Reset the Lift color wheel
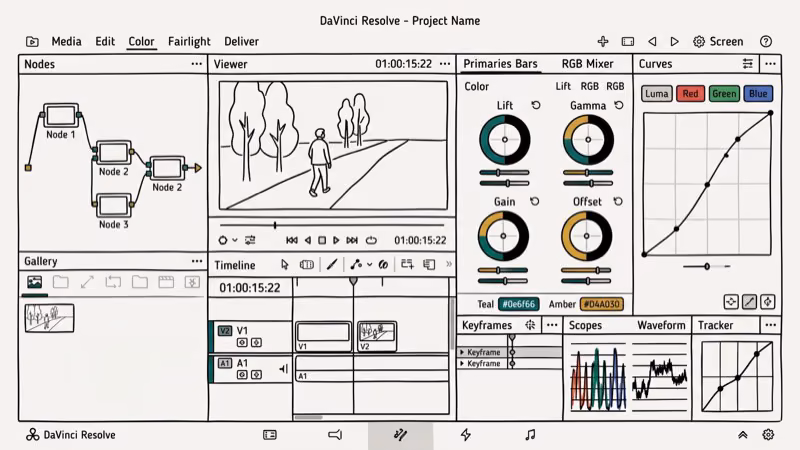Image resolution: width=800 pixels, height=450 pixels. (x=536, y=105)
